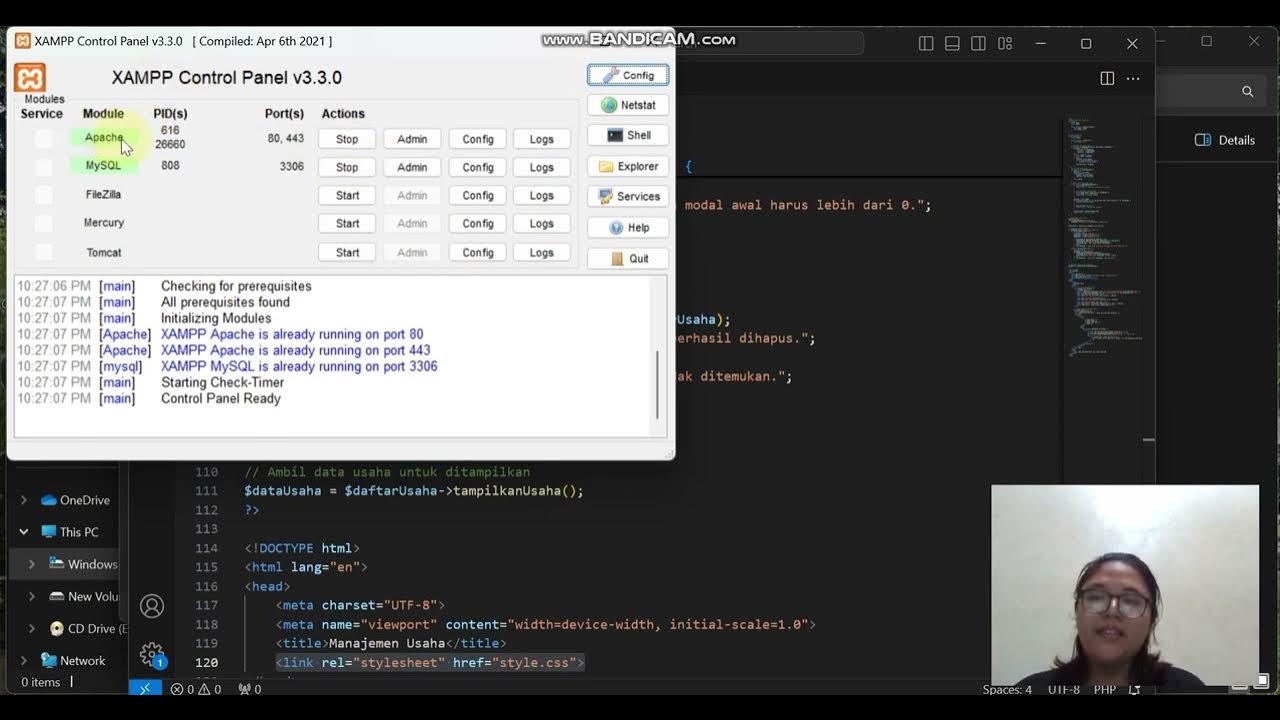View Apache Logs

click(542, 139)
